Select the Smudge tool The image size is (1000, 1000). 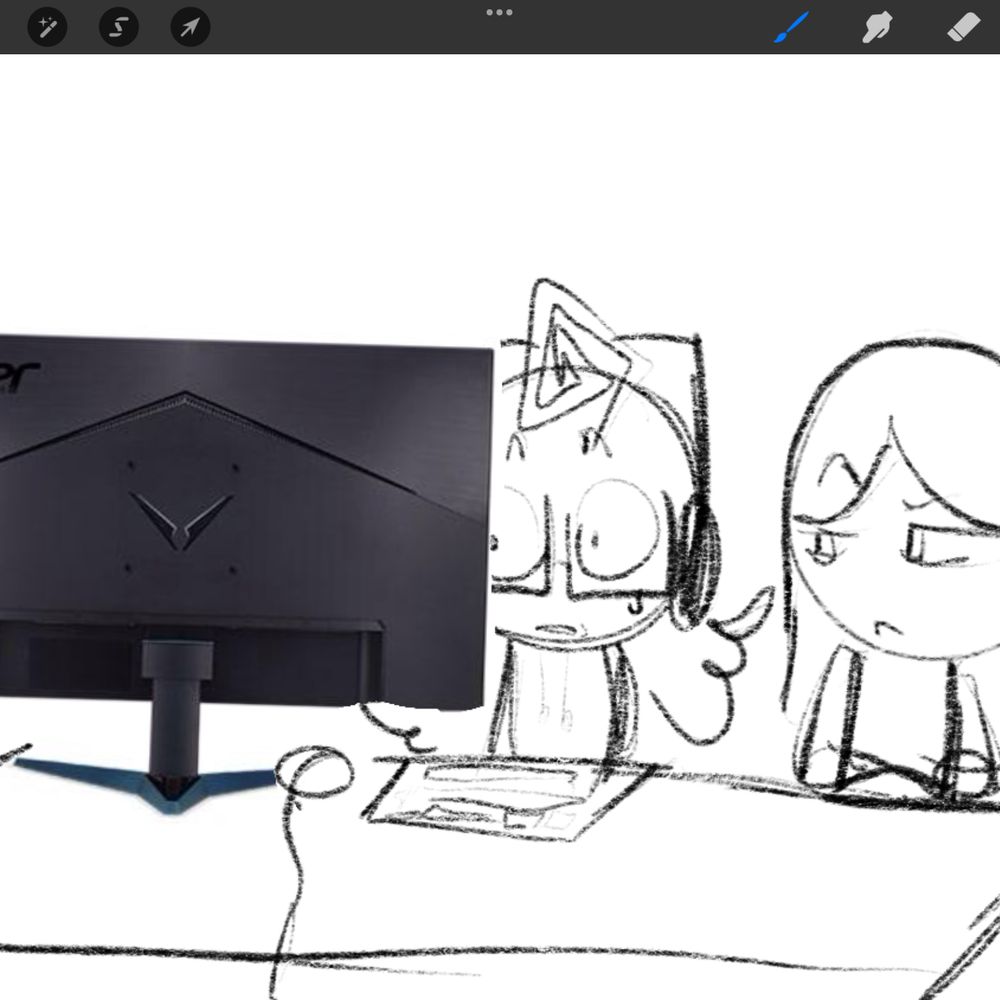pos(877,27)
